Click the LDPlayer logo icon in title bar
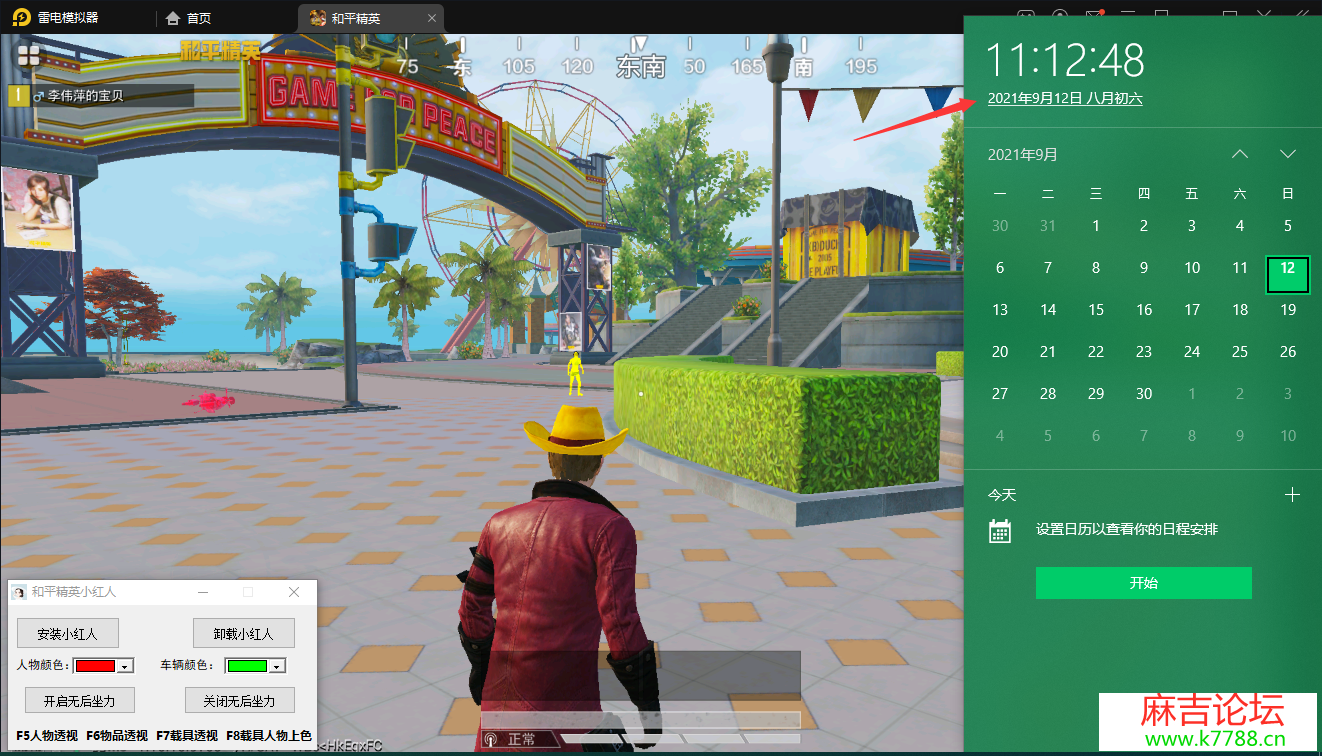 tap(19, 18)
